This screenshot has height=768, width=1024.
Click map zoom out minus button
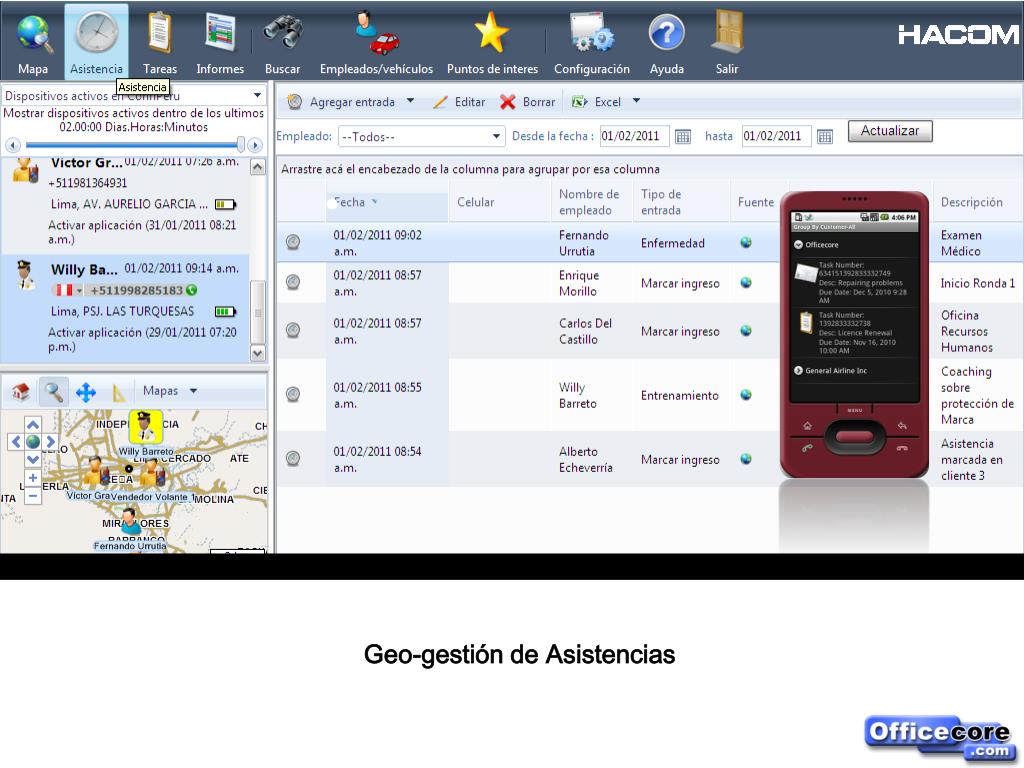tap(33, 496)
